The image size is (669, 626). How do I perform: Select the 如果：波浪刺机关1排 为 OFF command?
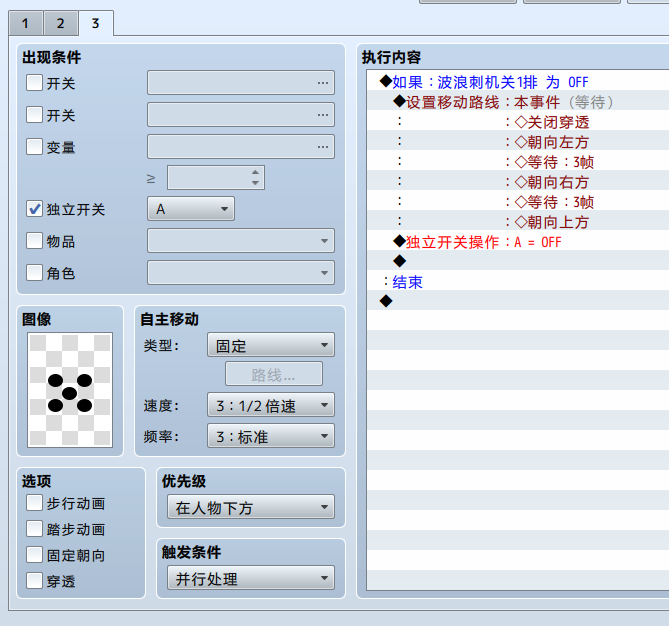(x=518, y=81)
